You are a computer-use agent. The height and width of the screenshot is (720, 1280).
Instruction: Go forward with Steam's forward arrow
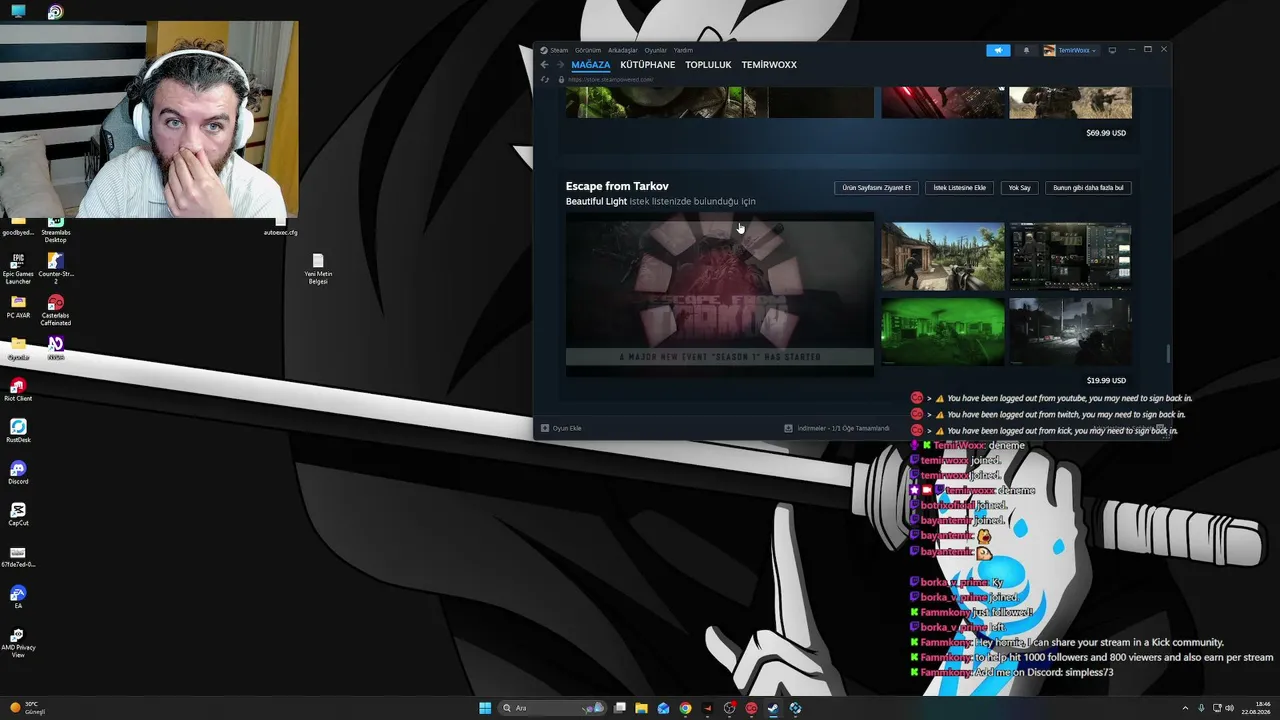(560, 65)
